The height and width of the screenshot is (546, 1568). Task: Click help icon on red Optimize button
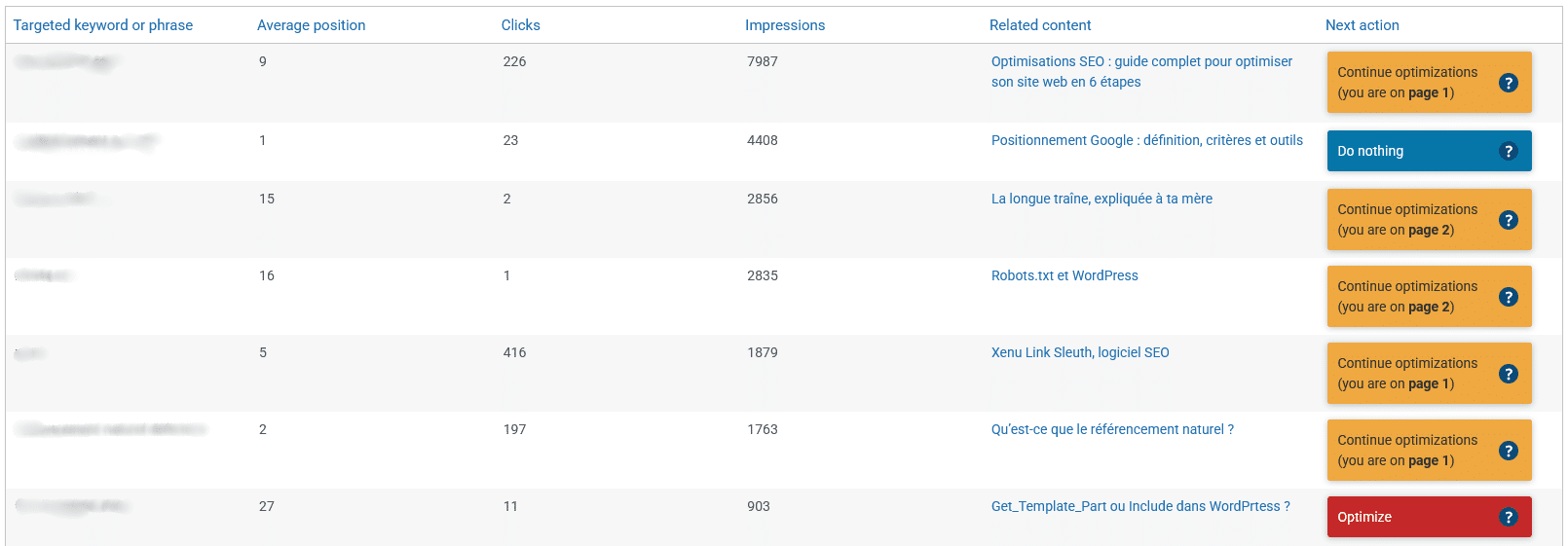click(1508, 517)
